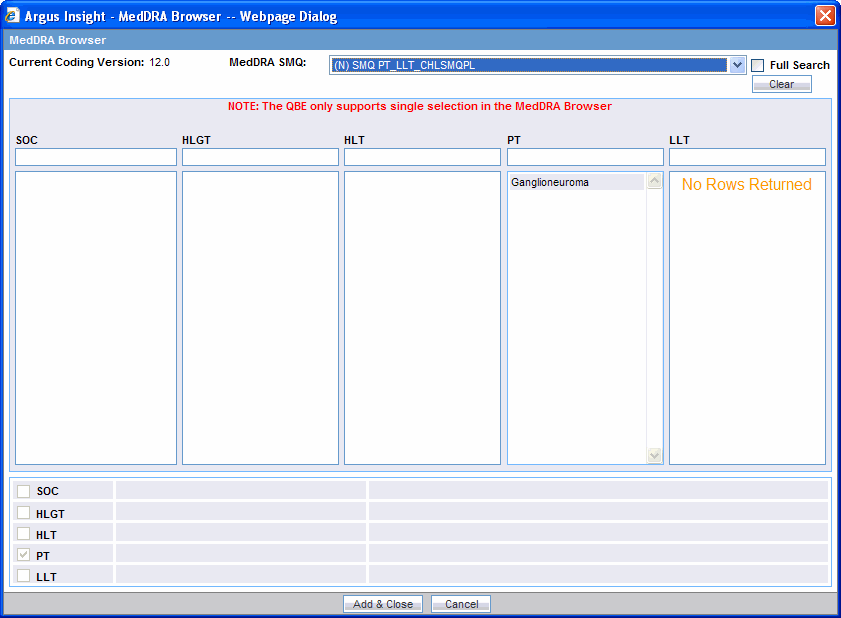Click PT list scroll up arrow
Screen dimensions: 841x618
(654, 181)
